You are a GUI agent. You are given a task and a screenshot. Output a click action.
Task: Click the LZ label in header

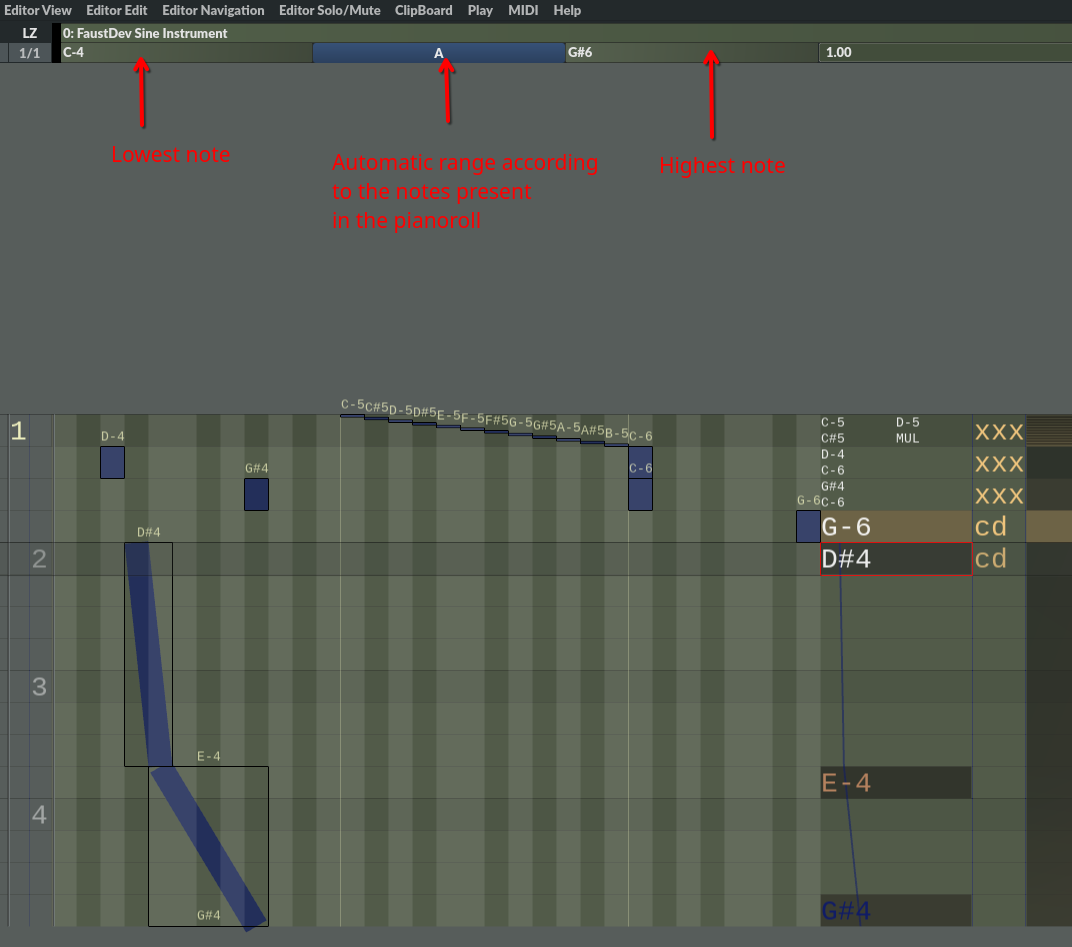tap(30, 33)
